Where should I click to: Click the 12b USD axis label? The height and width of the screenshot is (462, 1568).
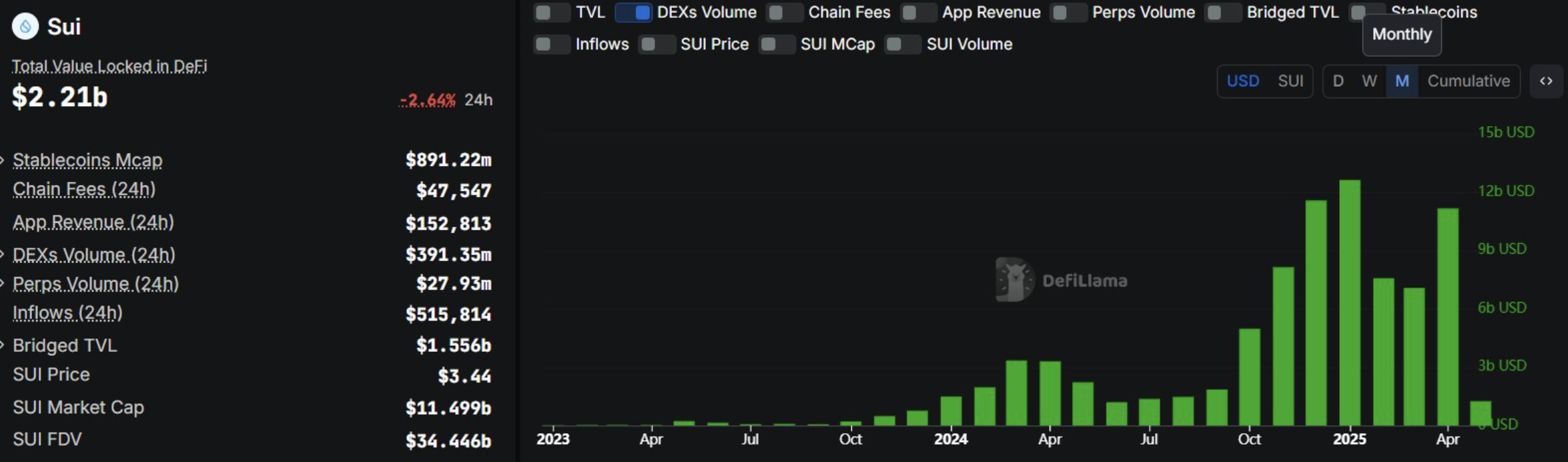[1506, 191]
